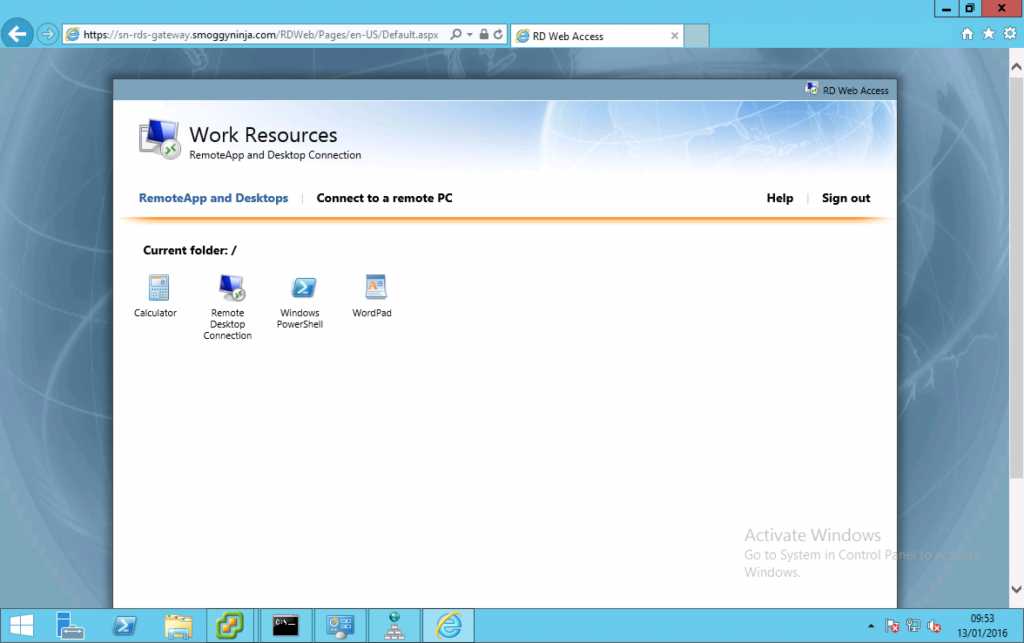The height and width of the screenshot is (643, 1024).
Task: Open the Remote Desktop Connection RemoteApp icon
Action: point(231,287)
